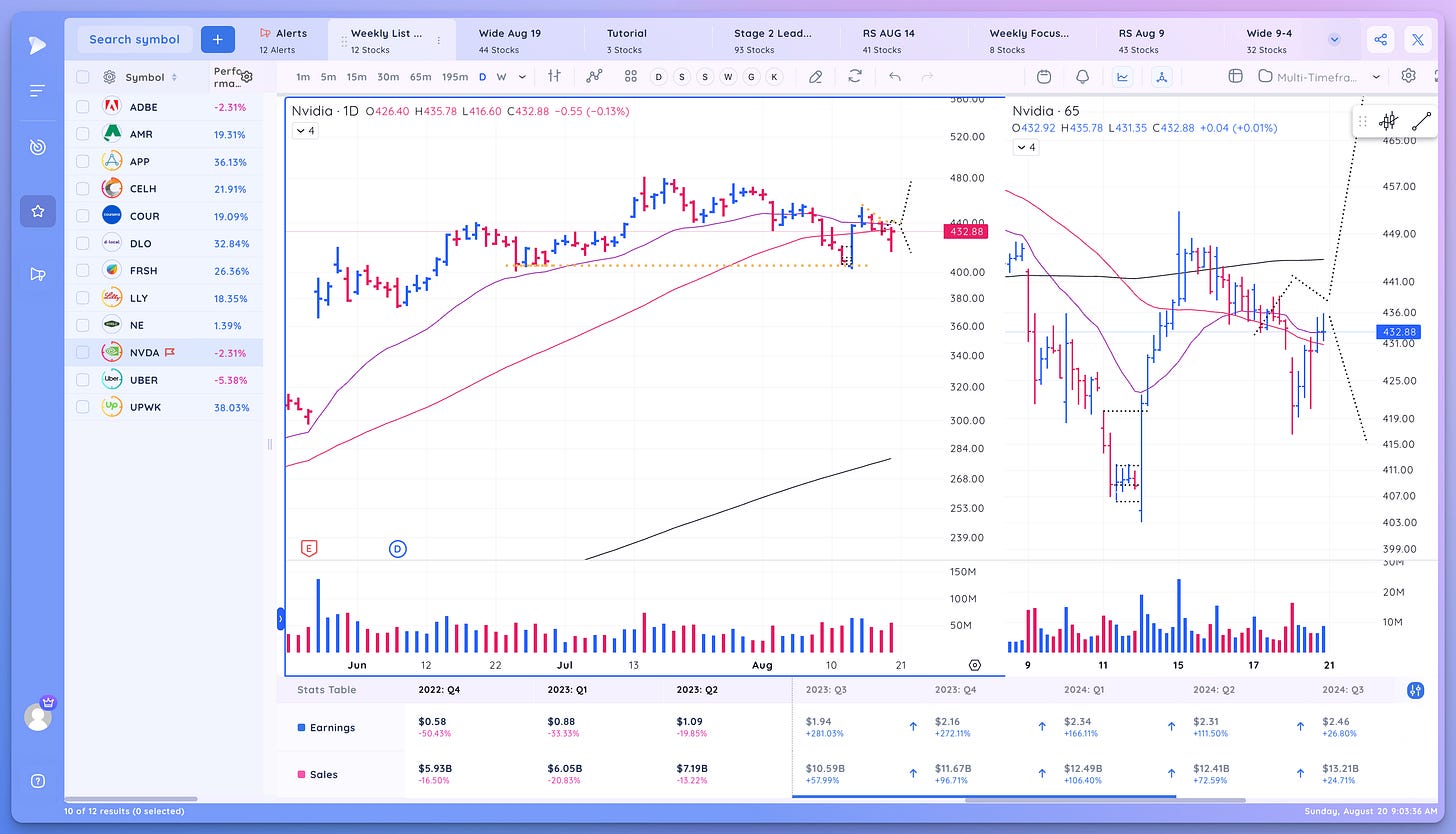Click the X Twitter share button
Screen dimensions: 1456x834
(1418, 39)
